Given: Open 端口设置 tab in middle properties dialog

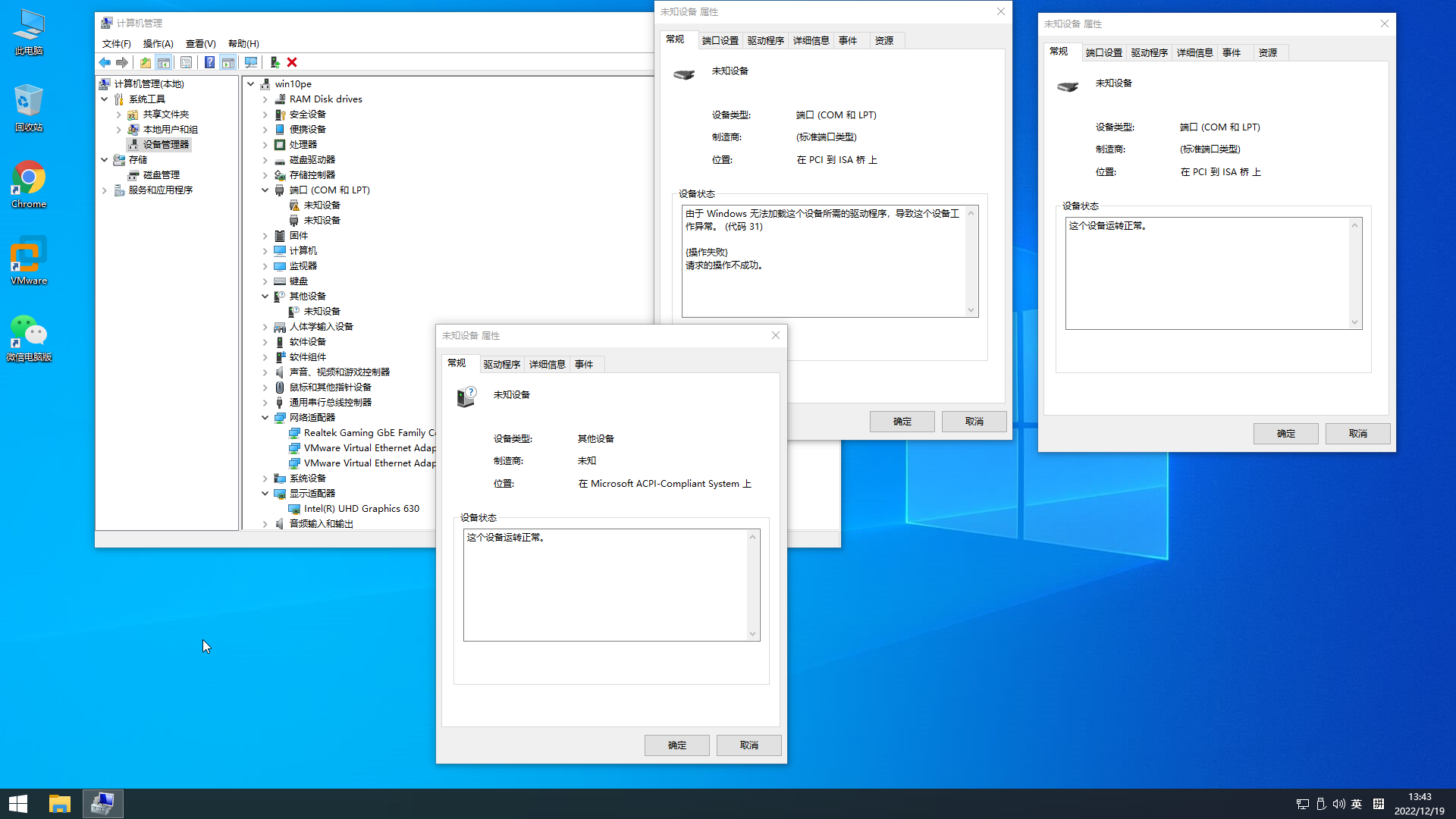Looking at the screenshot, I should tap(720, 41).
